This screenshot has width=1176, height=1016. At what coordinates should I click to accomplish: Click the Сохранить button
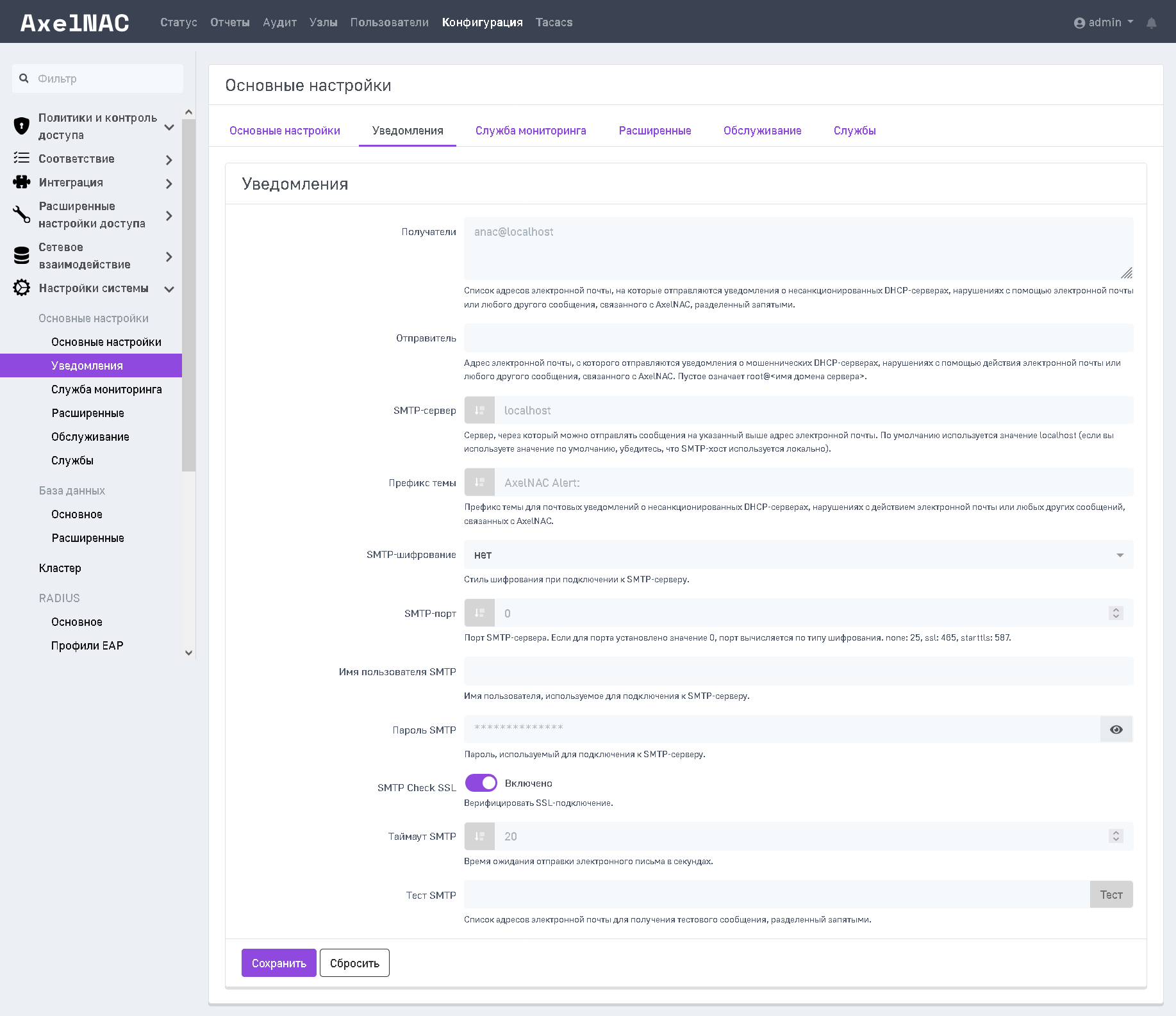(279, 963)
